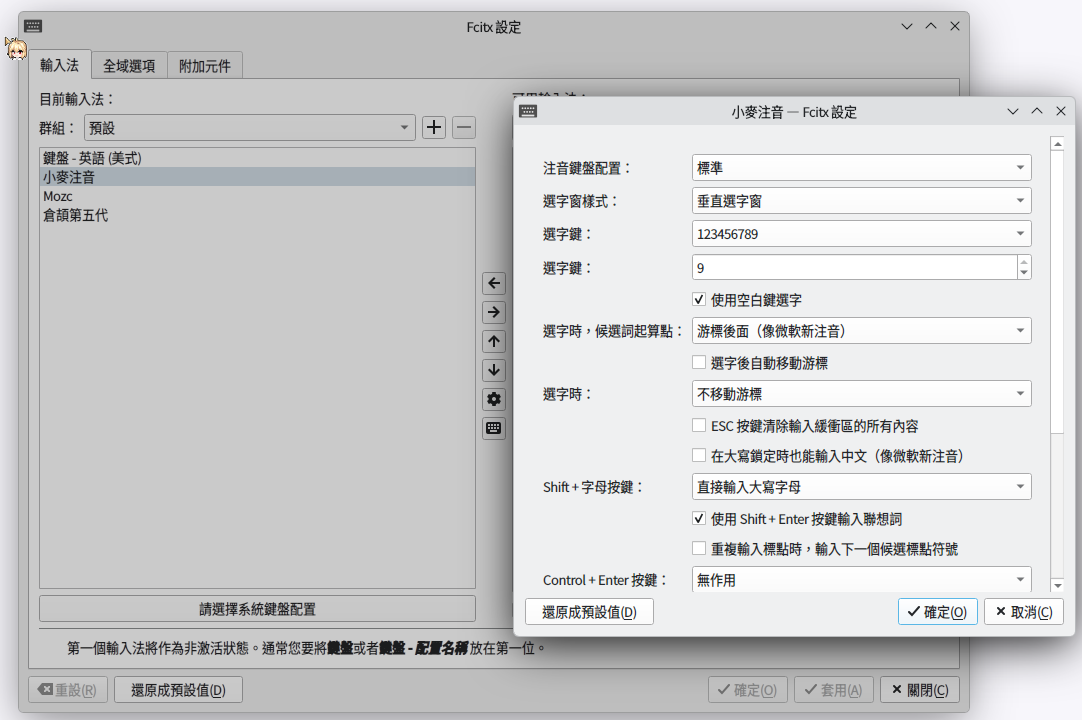Image resolution: width=1082 pixels, height=720 pixels.
Task: Open 群組 預設 dropdown
Action: point(250,128)
